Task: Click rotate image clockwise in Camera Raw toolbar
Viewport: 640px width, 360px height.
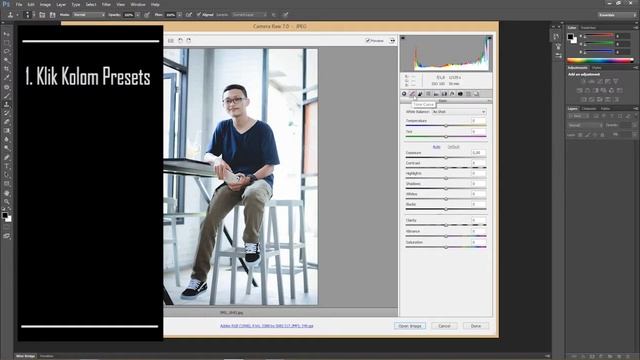Action: click(188, 40)
